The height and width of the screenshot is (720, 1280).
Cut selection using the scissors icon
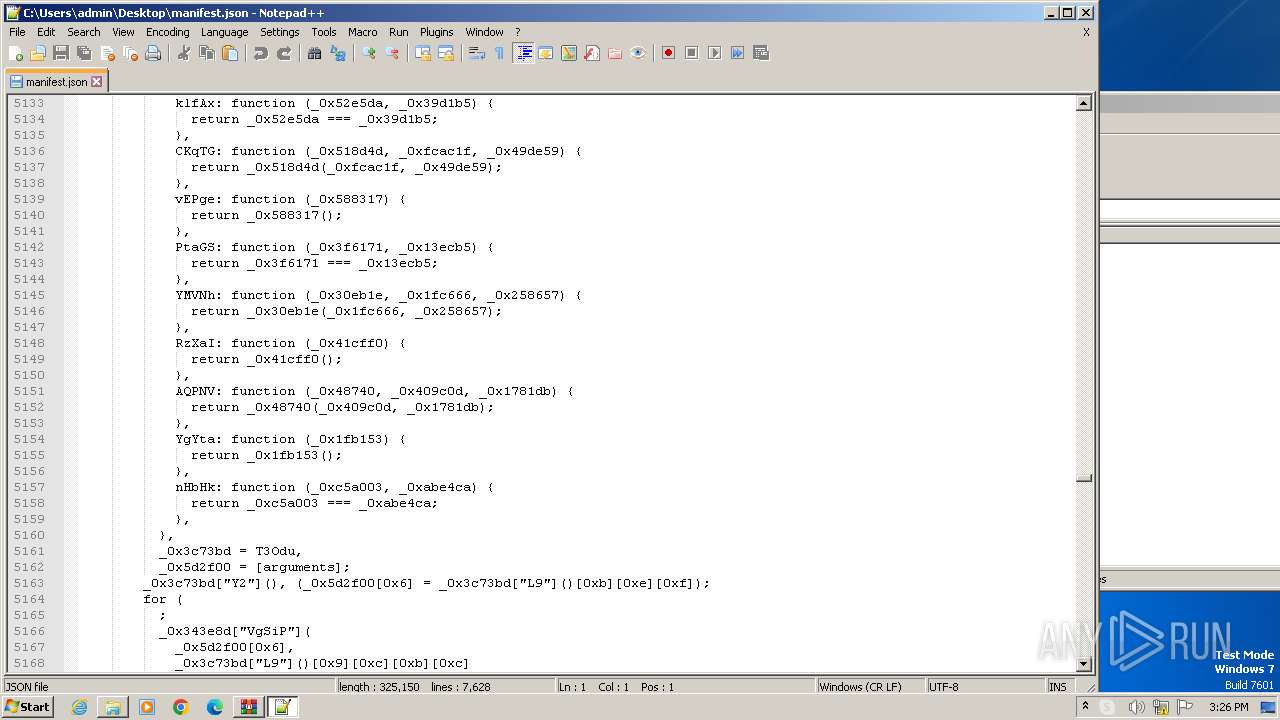(184, 53)
